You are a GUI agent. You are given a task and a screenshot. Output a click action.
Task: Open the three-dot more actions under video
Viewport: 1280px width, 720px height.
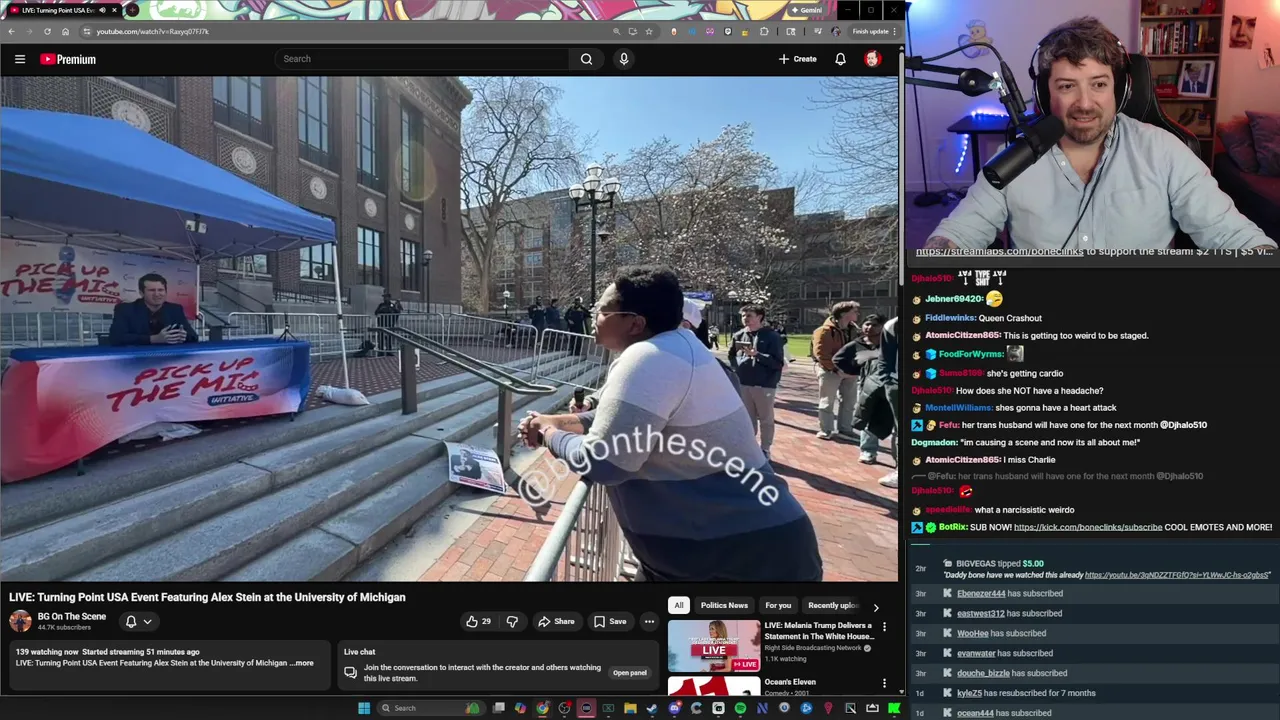point(649,622)
